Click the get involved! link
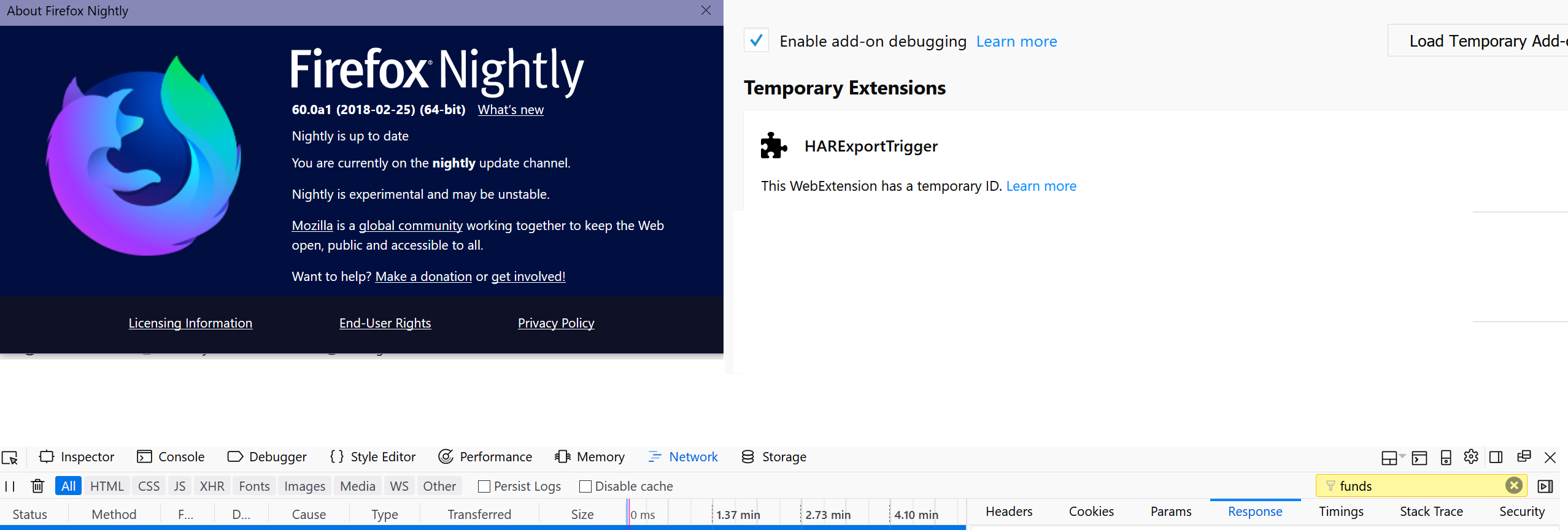This screenshot has height=530, width=1568. click(x=528, y=277)
